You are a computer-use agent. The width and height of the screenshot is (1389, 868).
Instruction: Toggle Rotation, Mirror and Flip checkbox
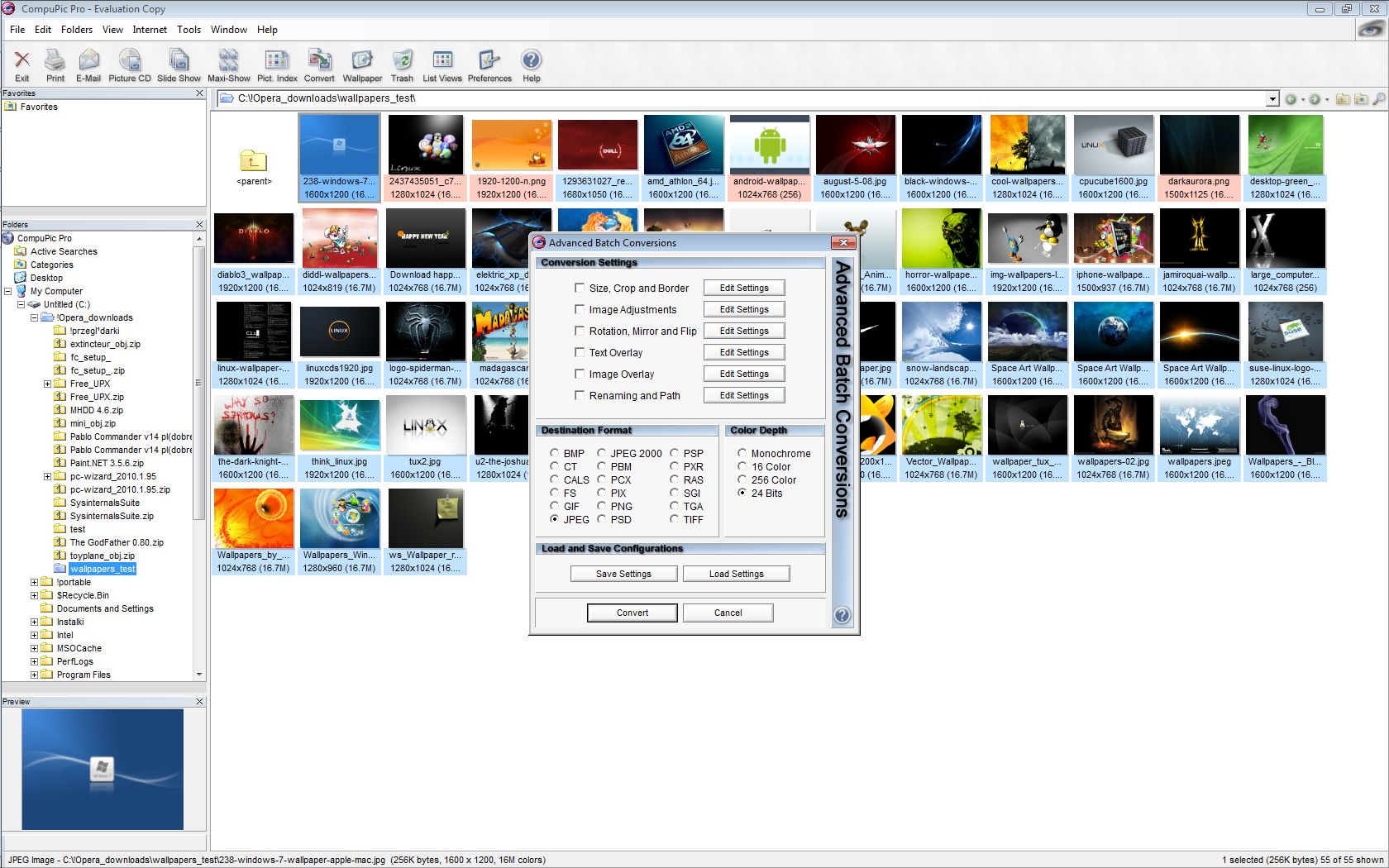580,331
